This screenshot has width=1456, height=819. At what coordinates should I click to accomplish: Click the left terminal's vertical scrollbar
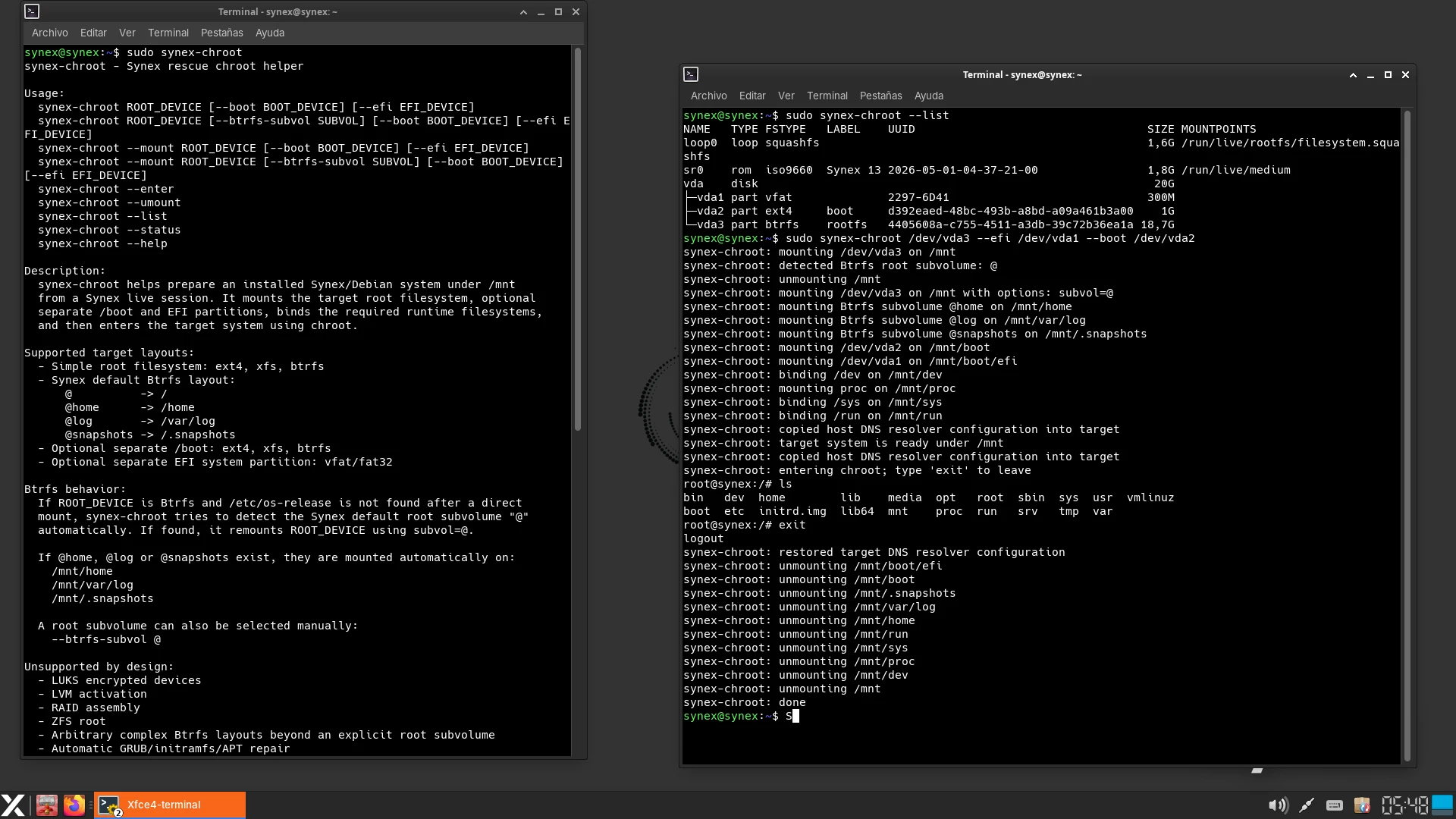[x=578, y=240]
